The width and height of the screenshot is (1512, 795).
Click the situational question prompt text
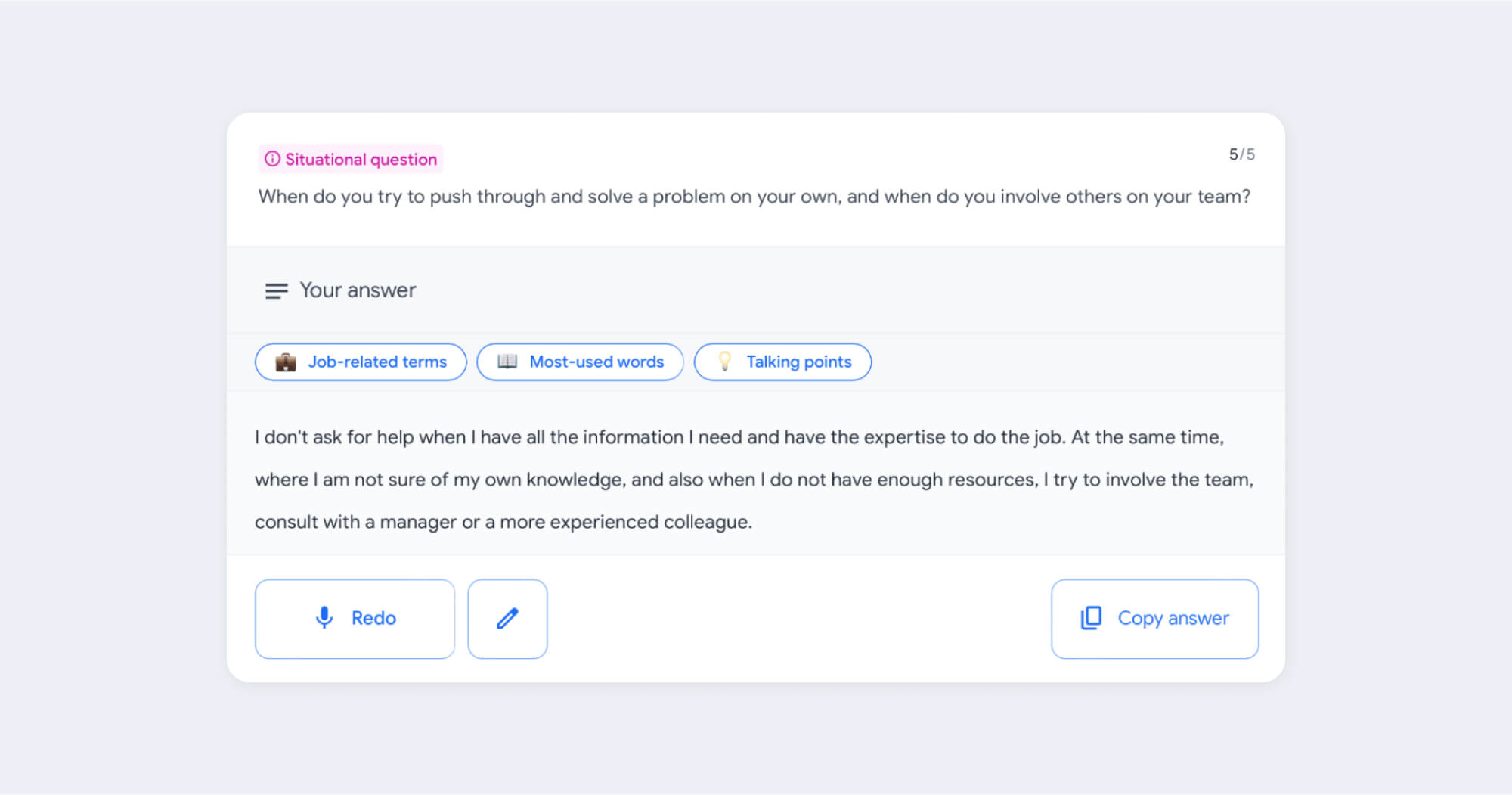(x=754, y=197)
